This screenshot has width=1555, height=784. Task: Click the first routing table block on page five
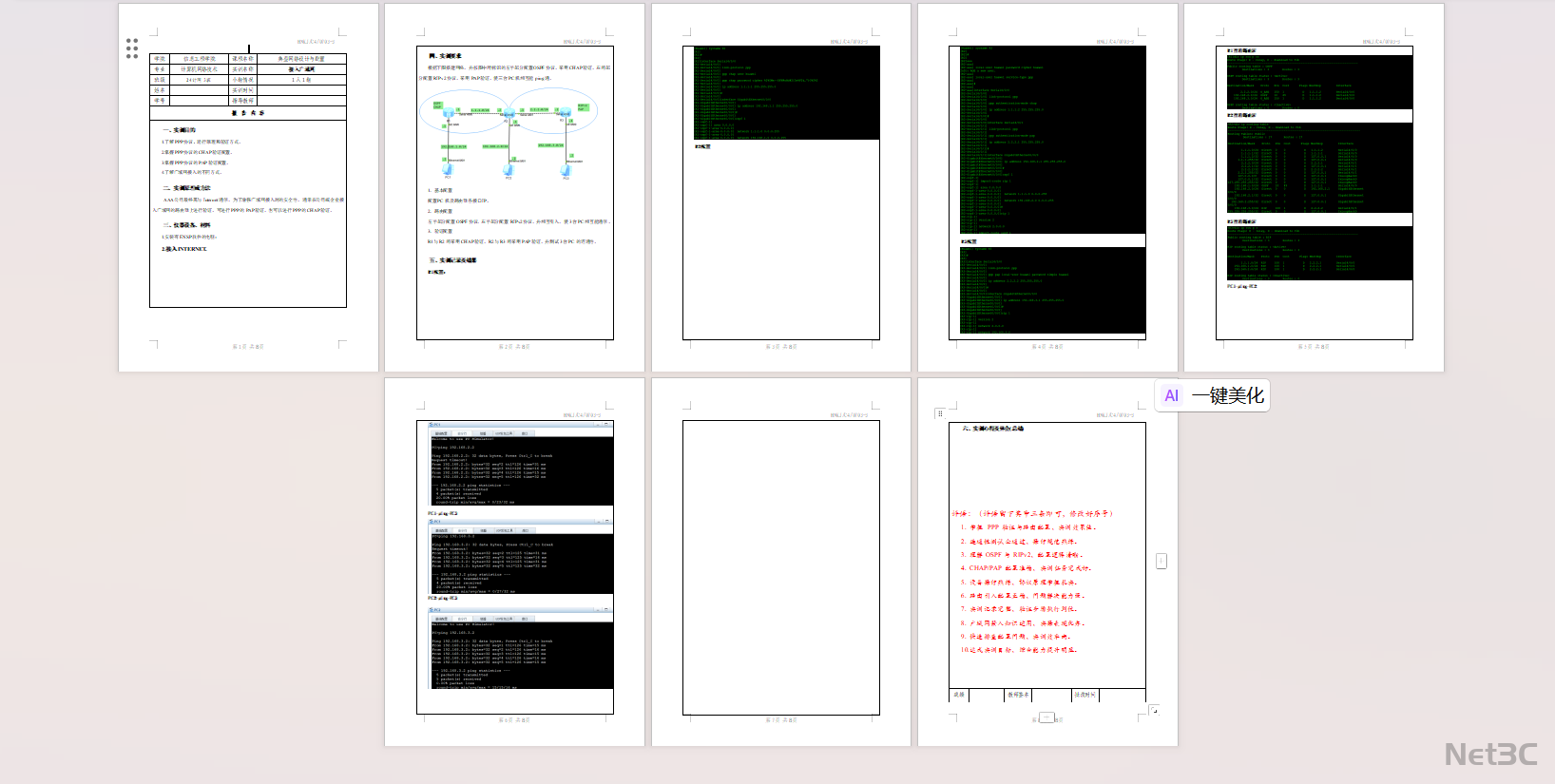(x=1314, y=82)
